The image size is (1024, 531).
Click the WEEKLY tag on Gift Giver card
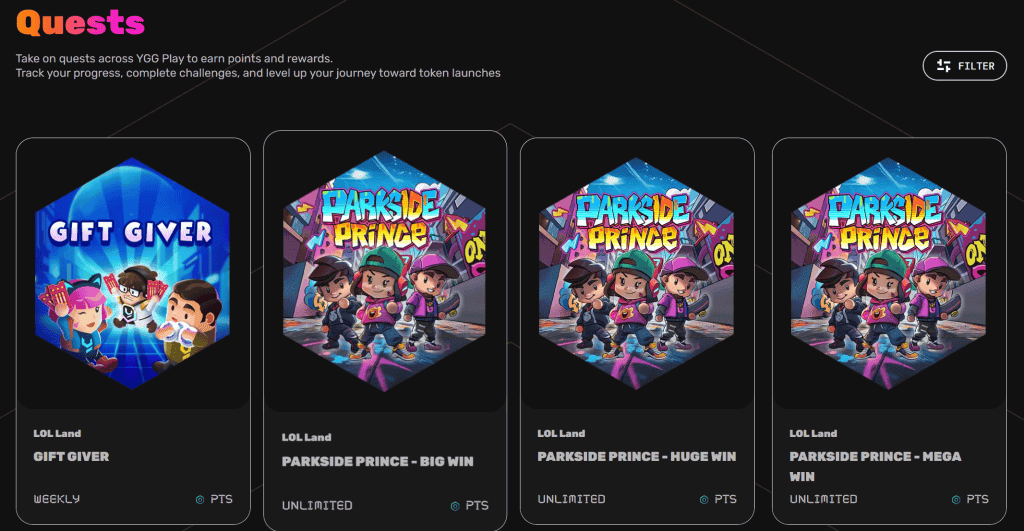[57, 499]
